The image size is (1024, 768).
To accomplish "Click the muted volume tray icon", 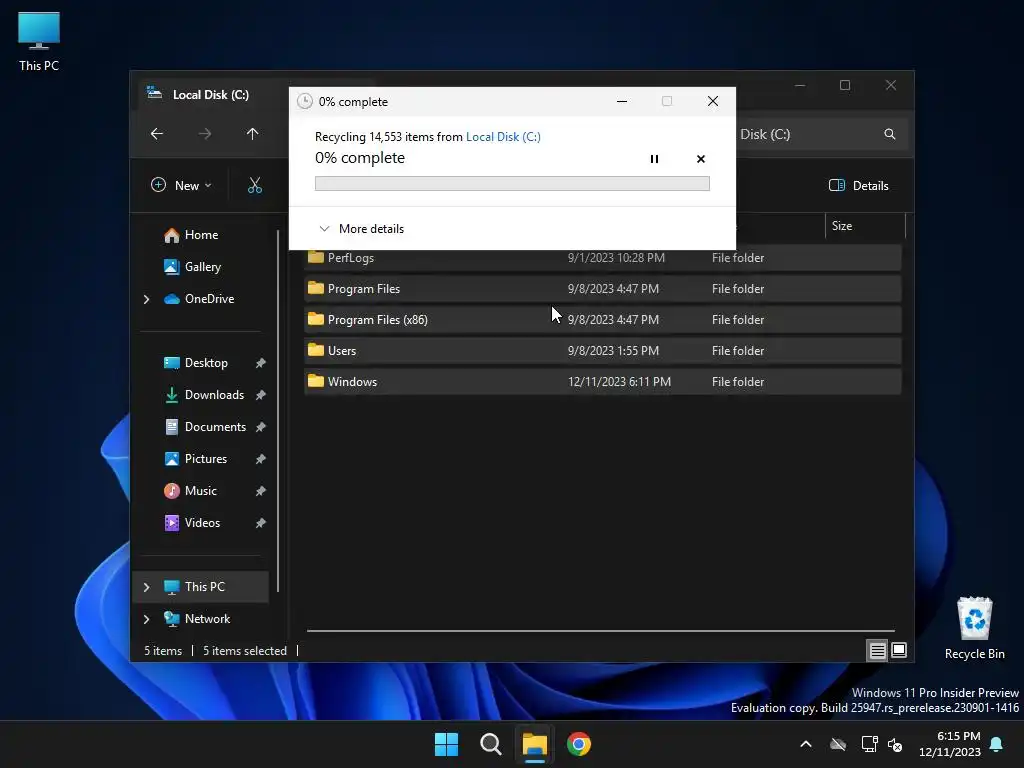I will pyautogui.click(x=895, y=744).
